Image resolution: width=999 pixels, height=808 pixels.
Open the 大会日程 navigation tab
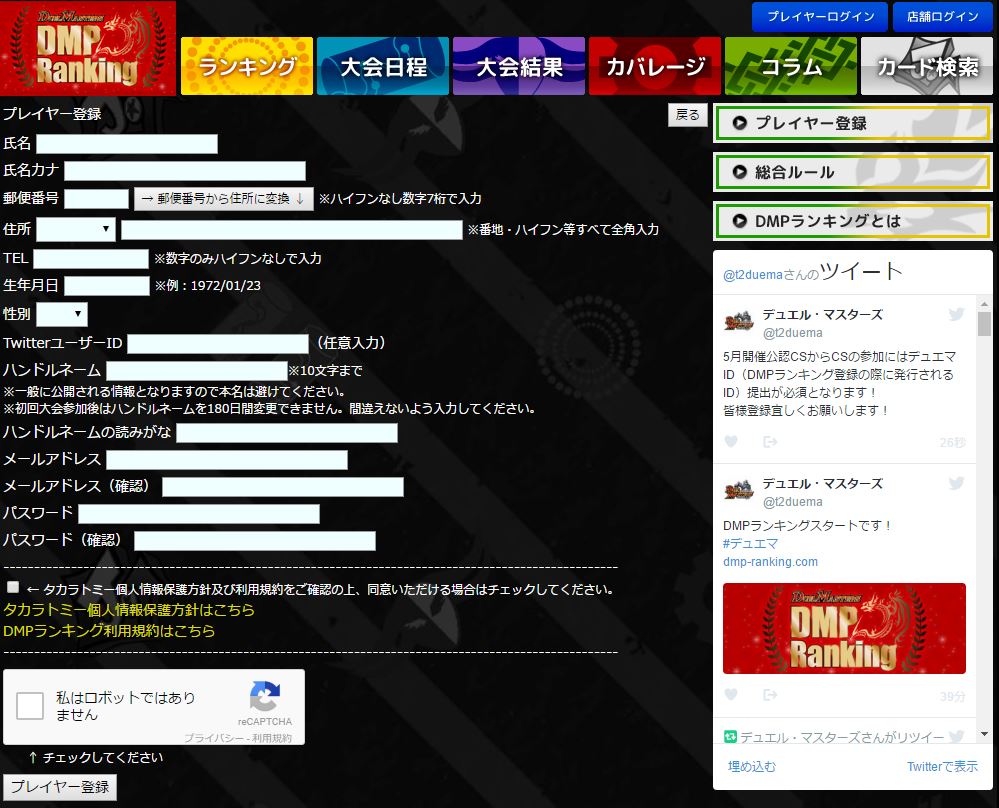point(383,66)
